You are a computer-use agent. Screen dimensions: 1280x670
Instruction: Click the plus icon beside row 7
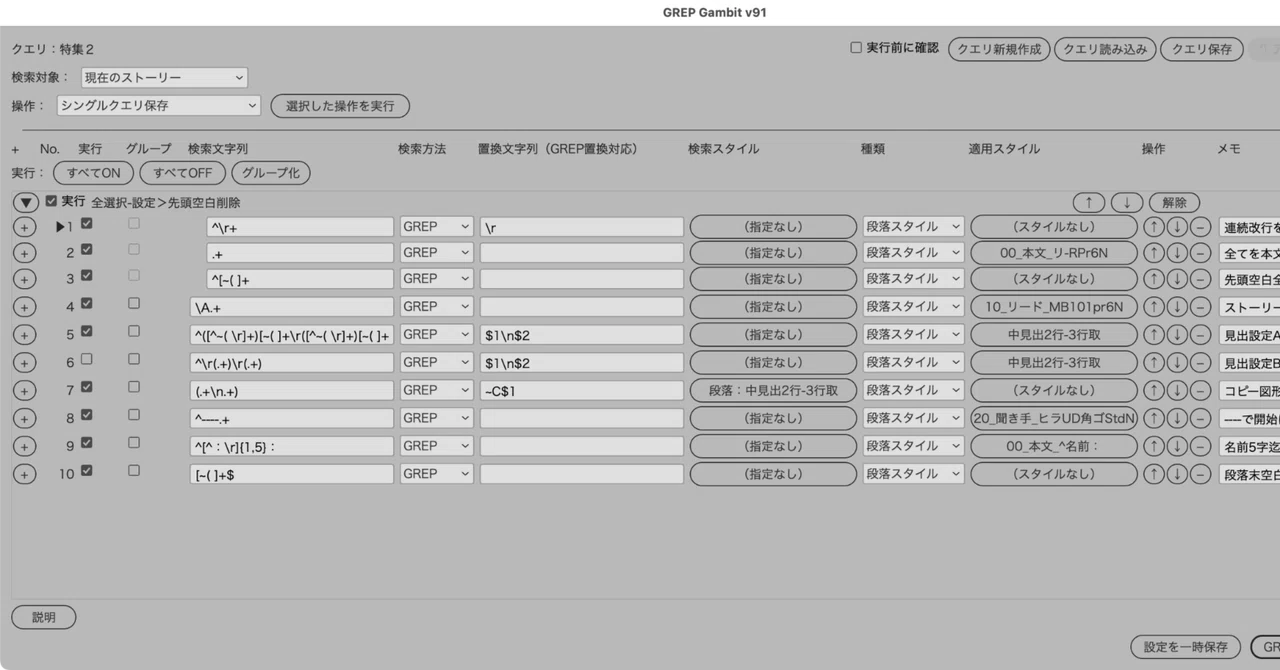[24, 391]
